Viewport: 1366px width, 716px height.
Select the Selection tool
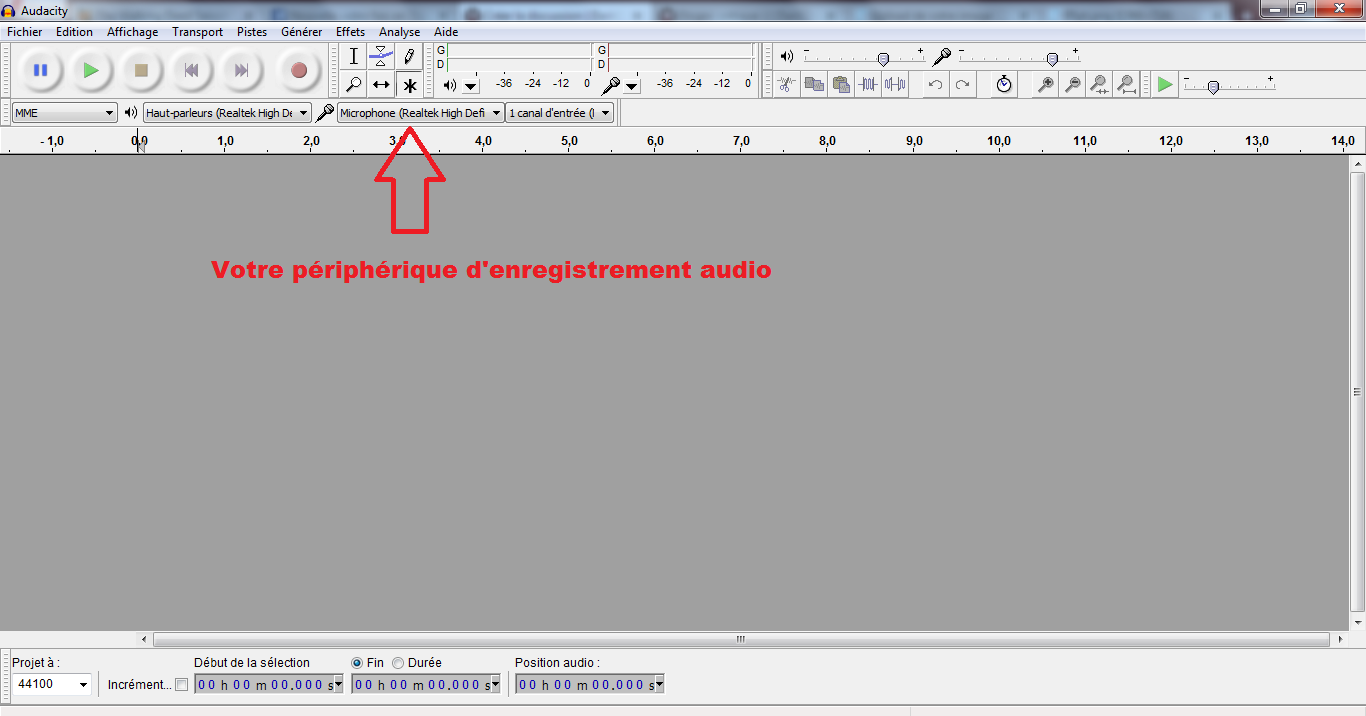pyautogui.click(x=353, y=56)
